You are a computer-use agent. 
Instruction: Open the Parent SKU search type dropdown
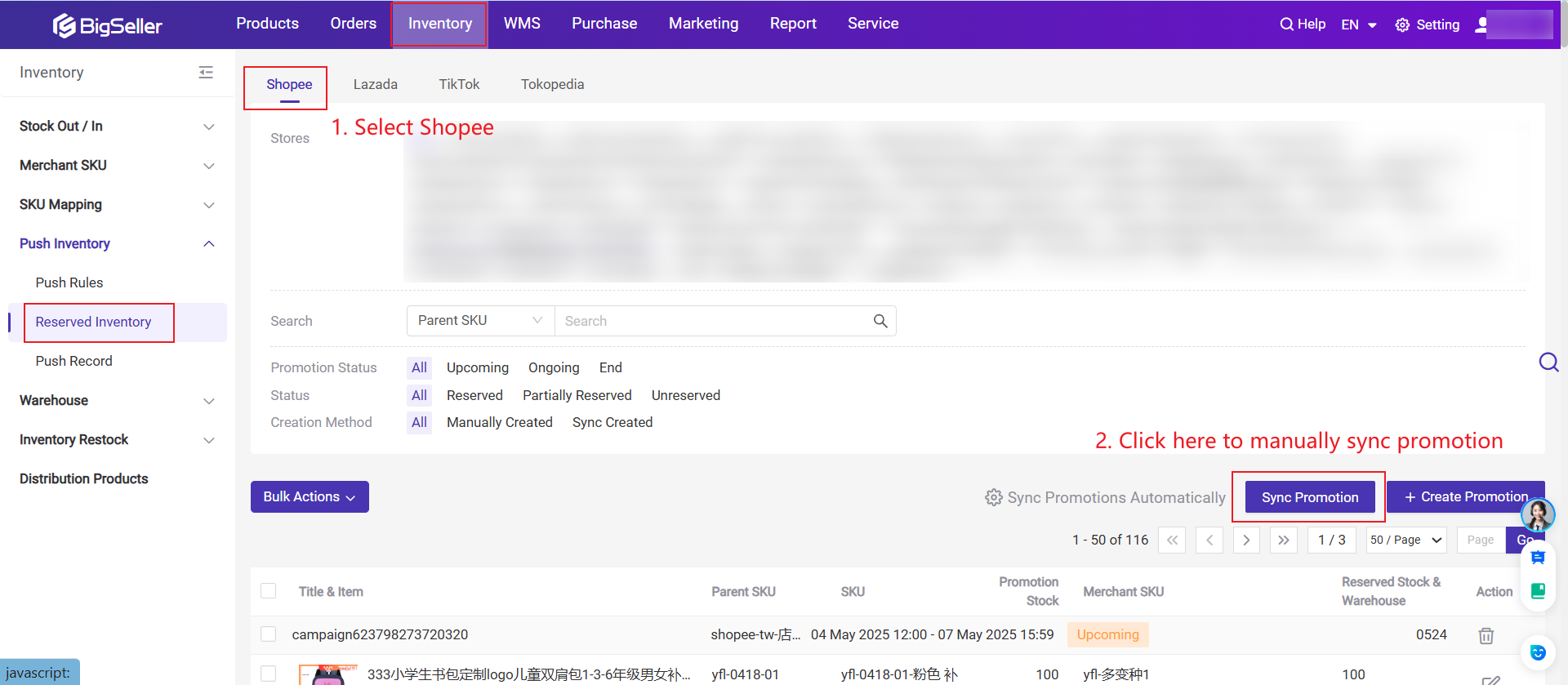click(x=480, y=321)
